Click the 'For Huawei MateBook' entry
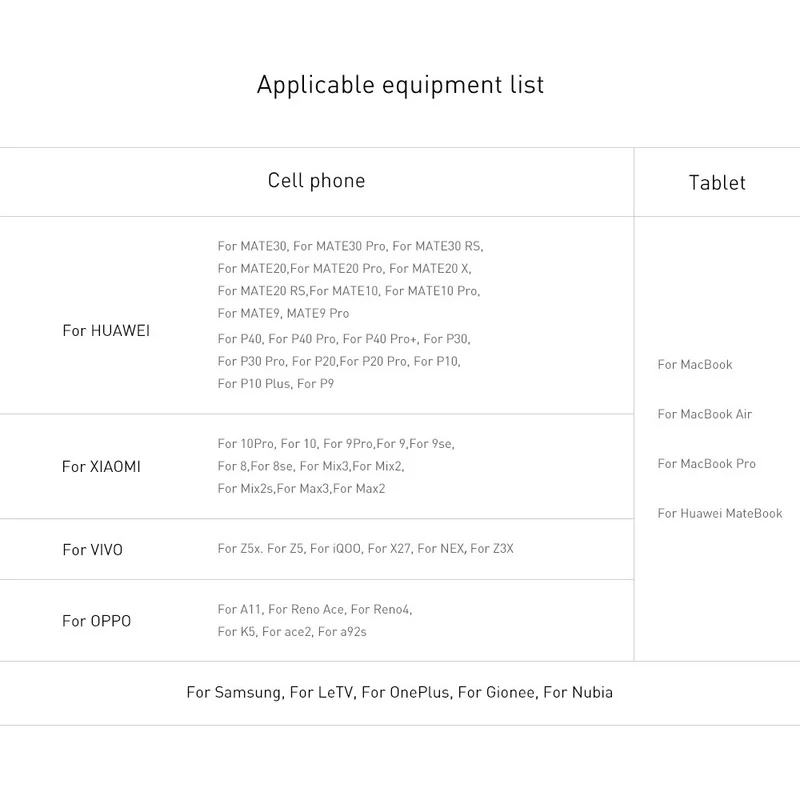 click(x=720, y=514)
